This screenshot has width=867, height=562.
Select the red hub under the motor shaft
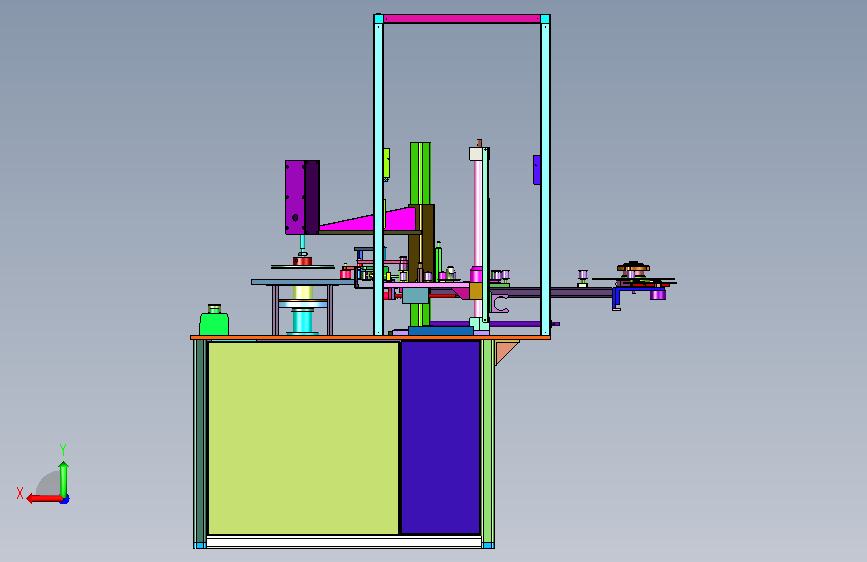302,261
